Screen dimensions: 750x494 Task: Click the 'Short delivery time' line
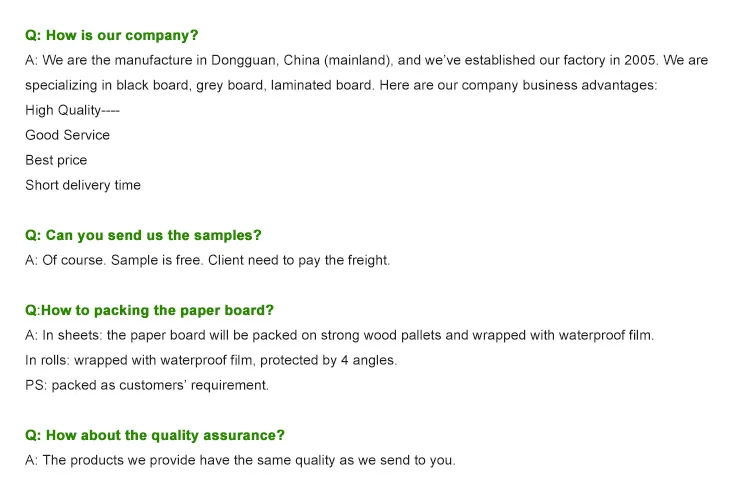[83, 185]
